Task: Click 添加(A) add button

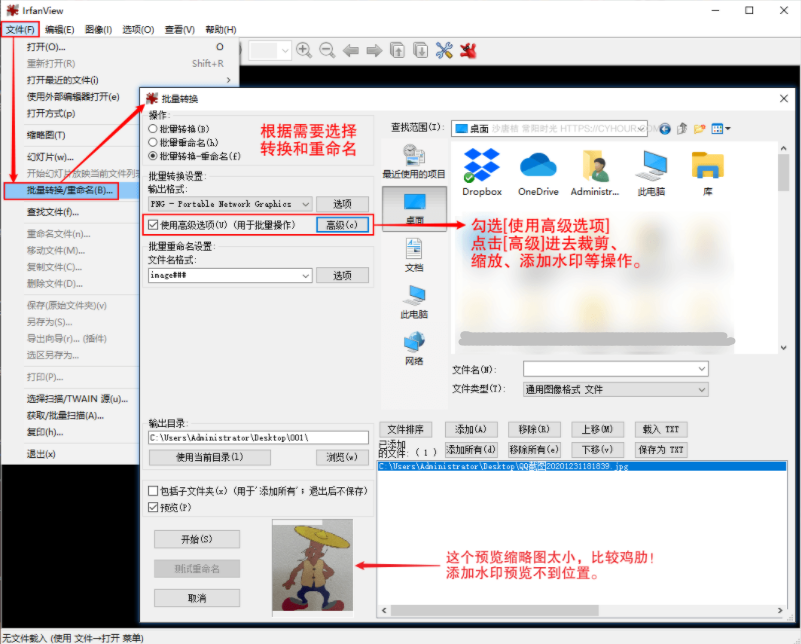Action: click(470, 430)
